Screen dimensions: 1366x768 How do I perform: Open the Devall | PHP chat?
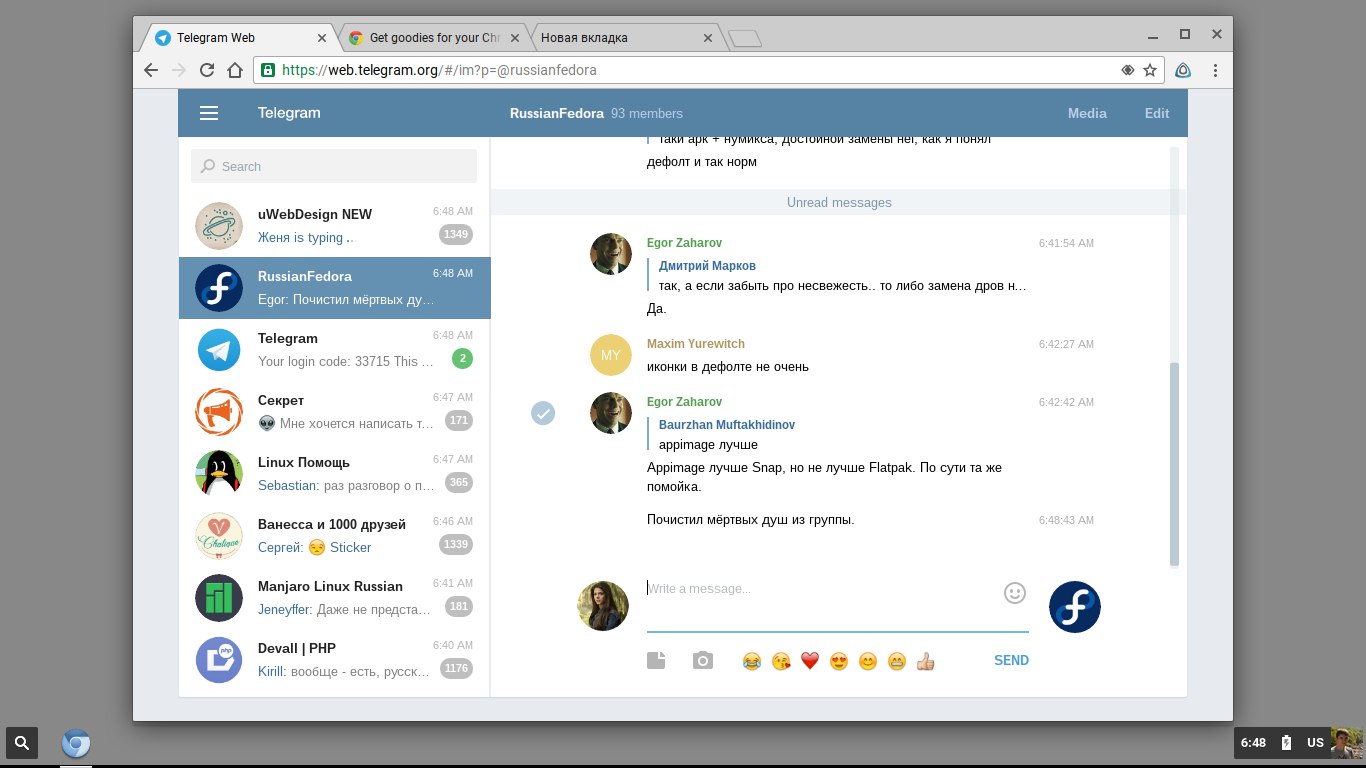tap(334, 660)
